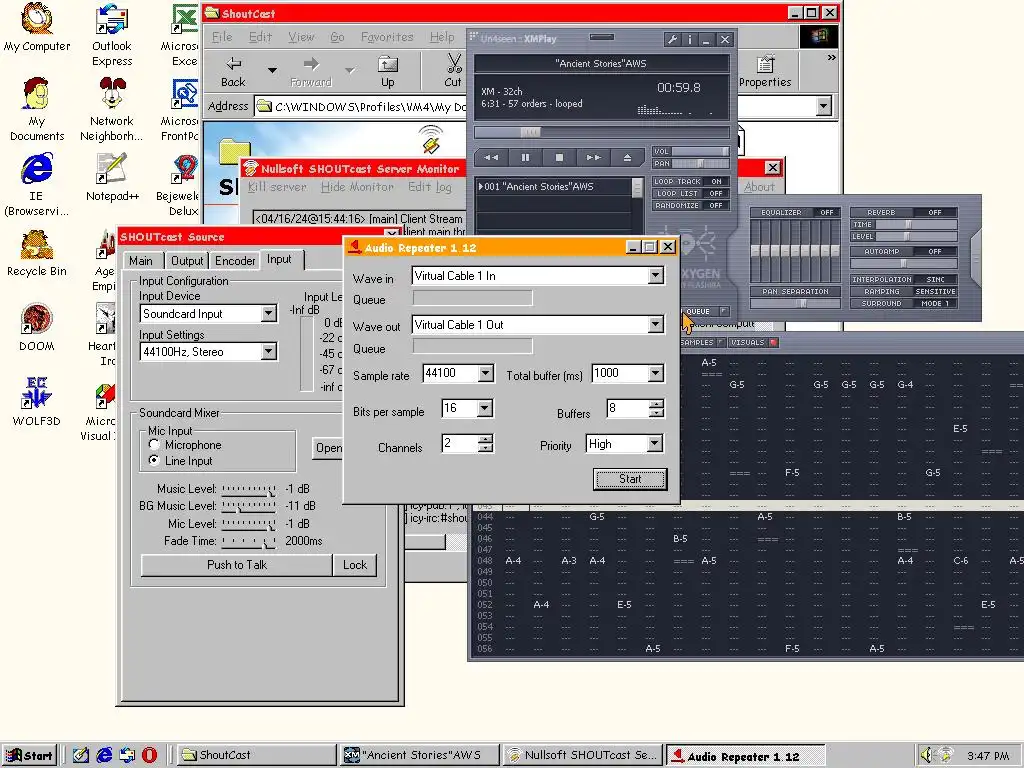Adjust Music Level slider
This screenshot has width=1024, height=768.
(248, 489)
